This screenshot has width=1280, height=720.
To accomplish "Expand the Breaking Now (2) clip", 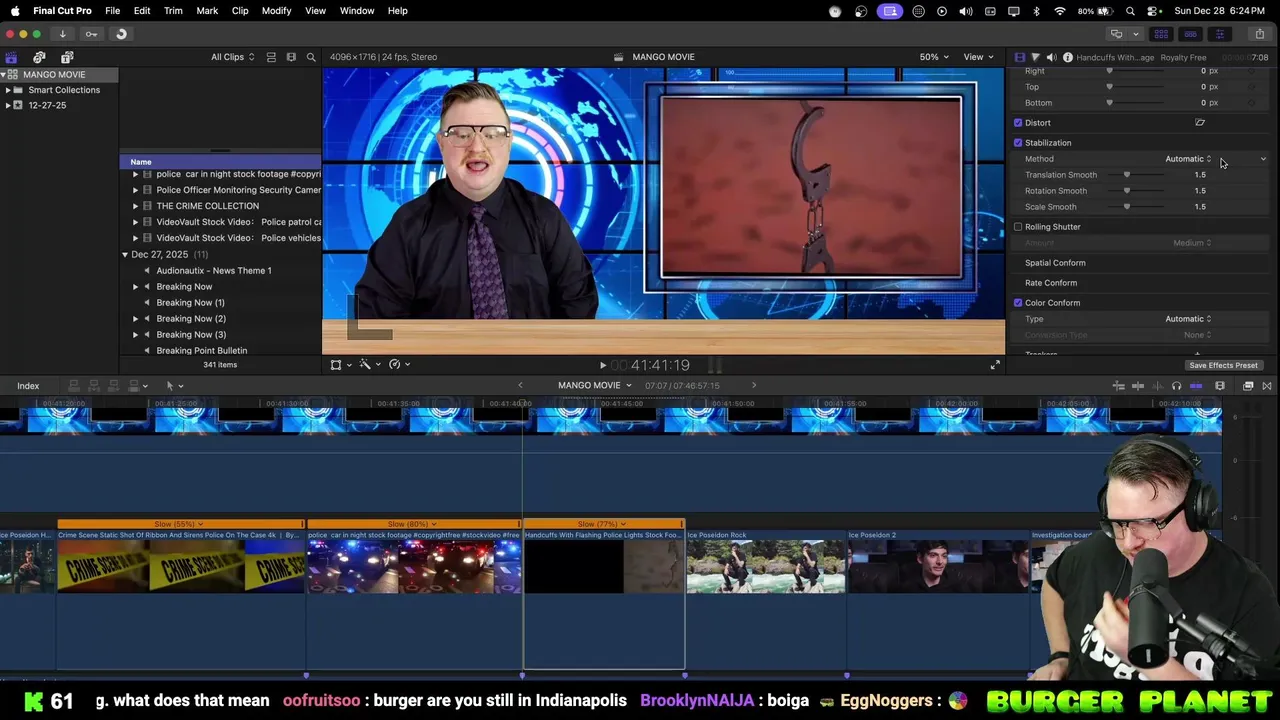I will [136, 319].
